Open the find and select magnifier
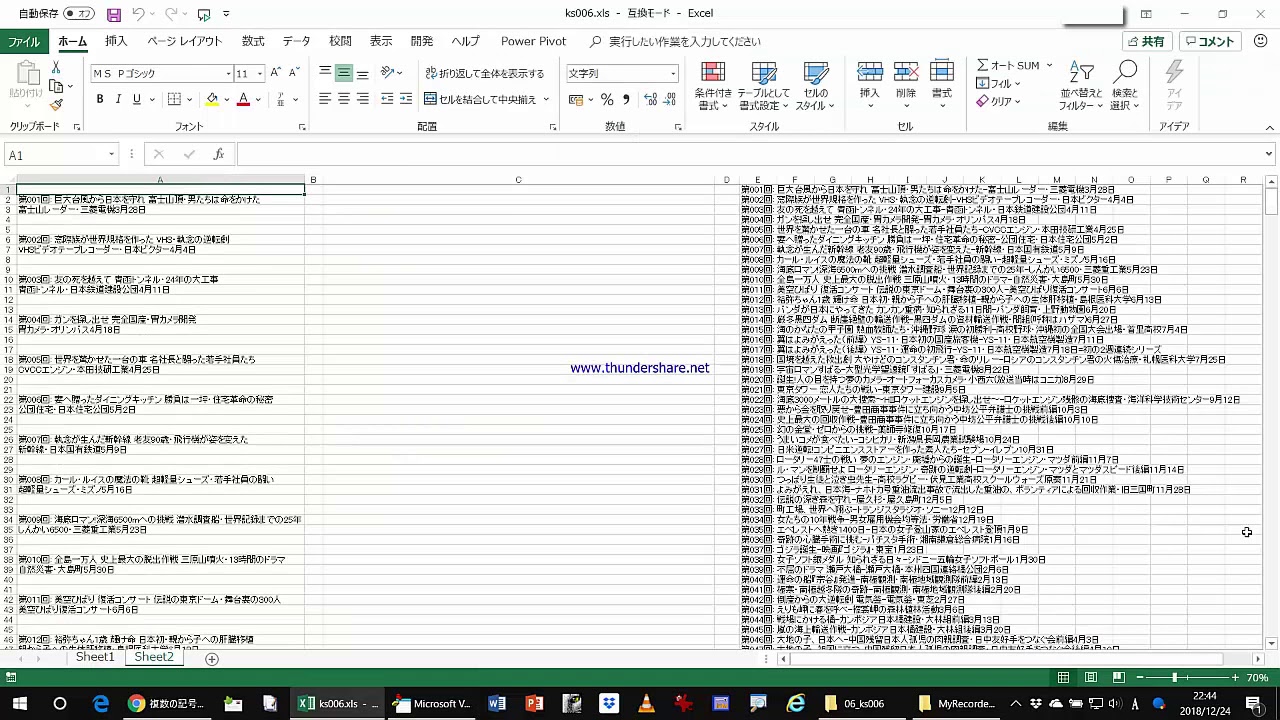 click(1126, 75)
